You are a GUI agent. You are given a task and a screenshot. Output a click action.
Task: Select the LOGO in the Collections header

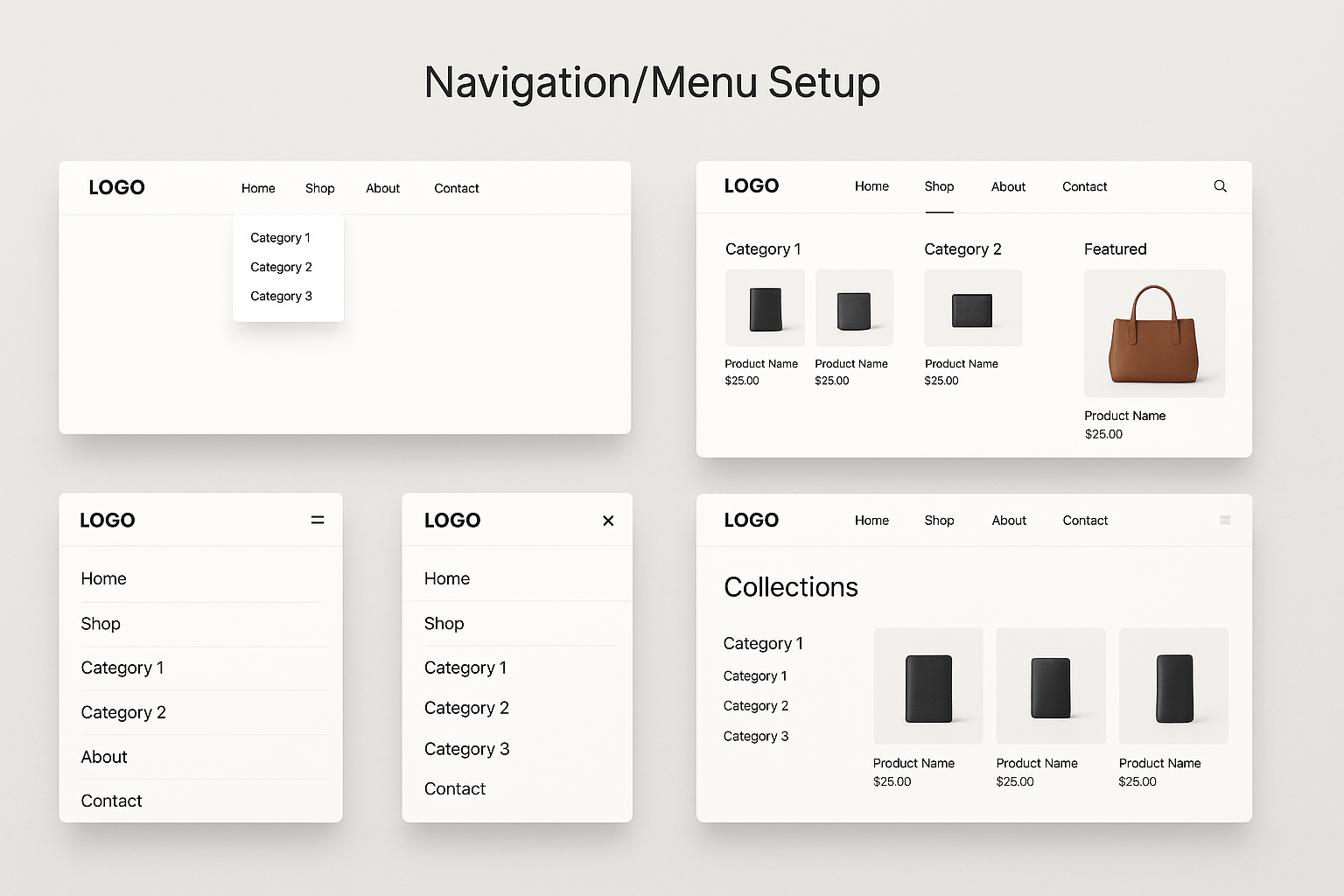coord(752,520)
